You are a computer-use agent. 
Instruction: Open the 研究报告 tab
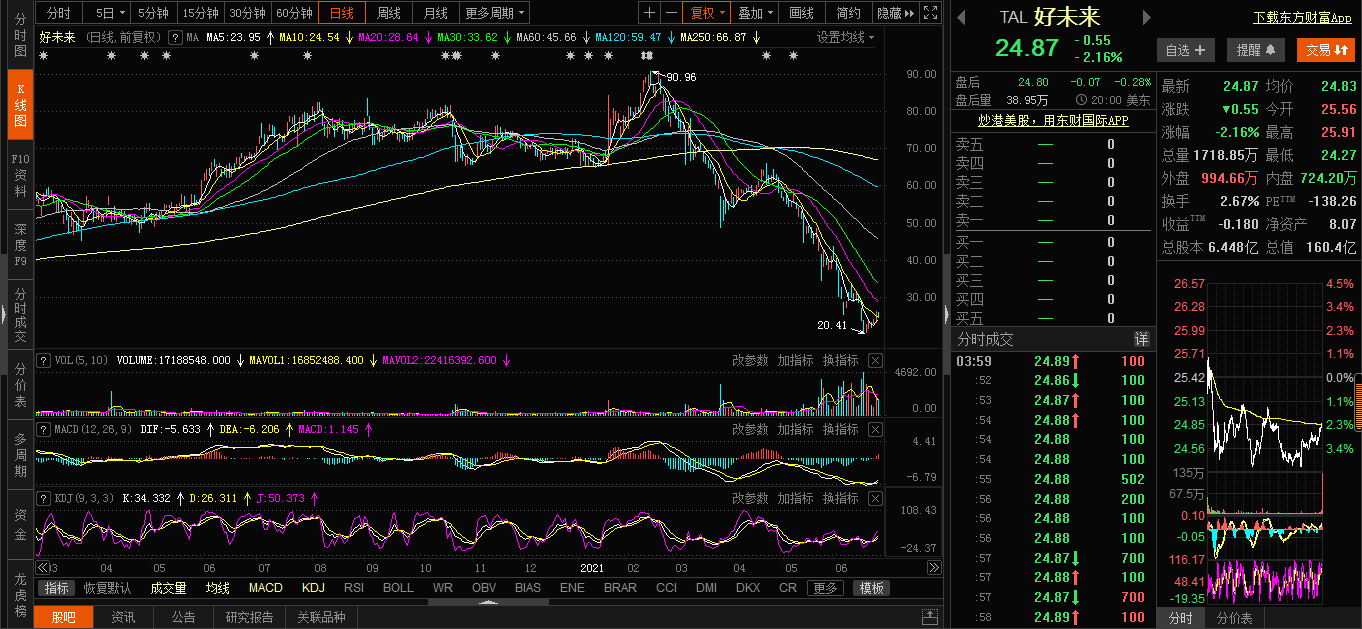point(249,617)
